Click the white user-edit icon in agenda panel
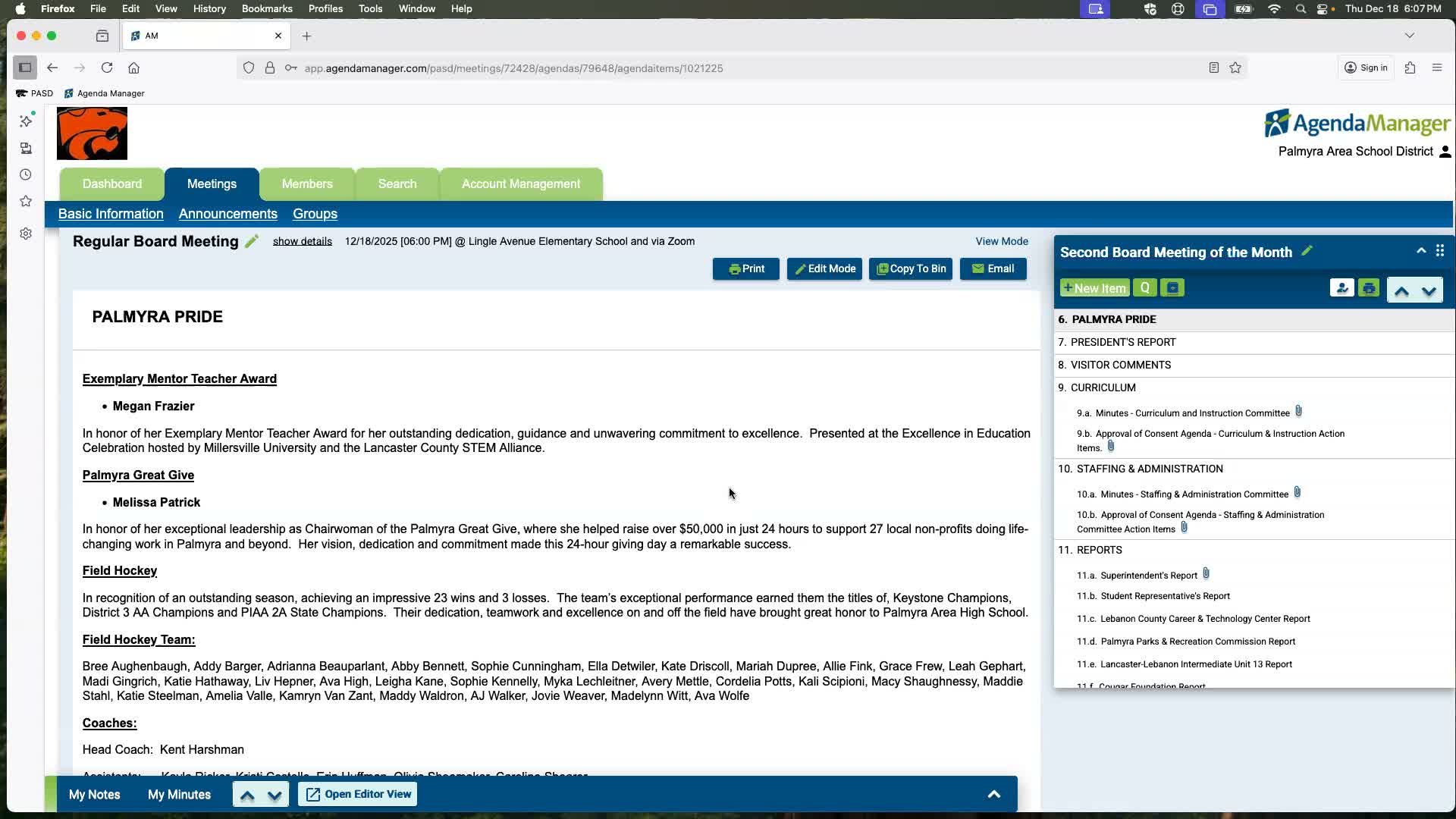The height and width of the screenshot is (819, 1456). 1341,288
